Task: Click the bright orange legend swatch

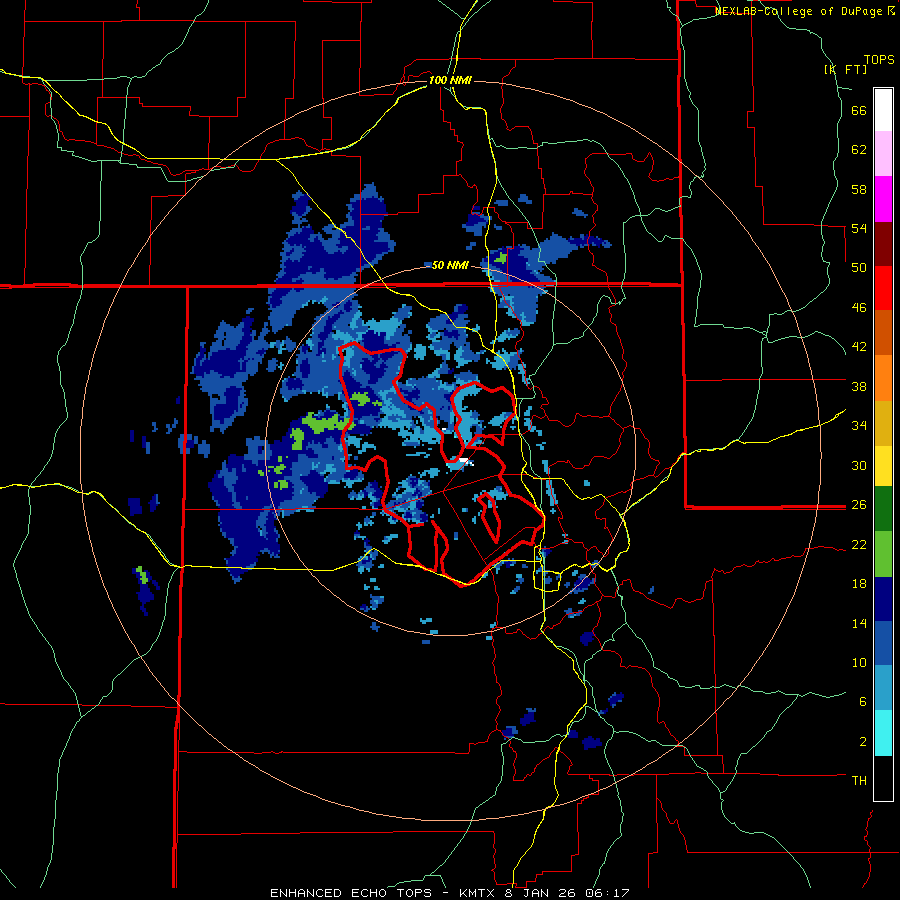Action: pos(883,377)
